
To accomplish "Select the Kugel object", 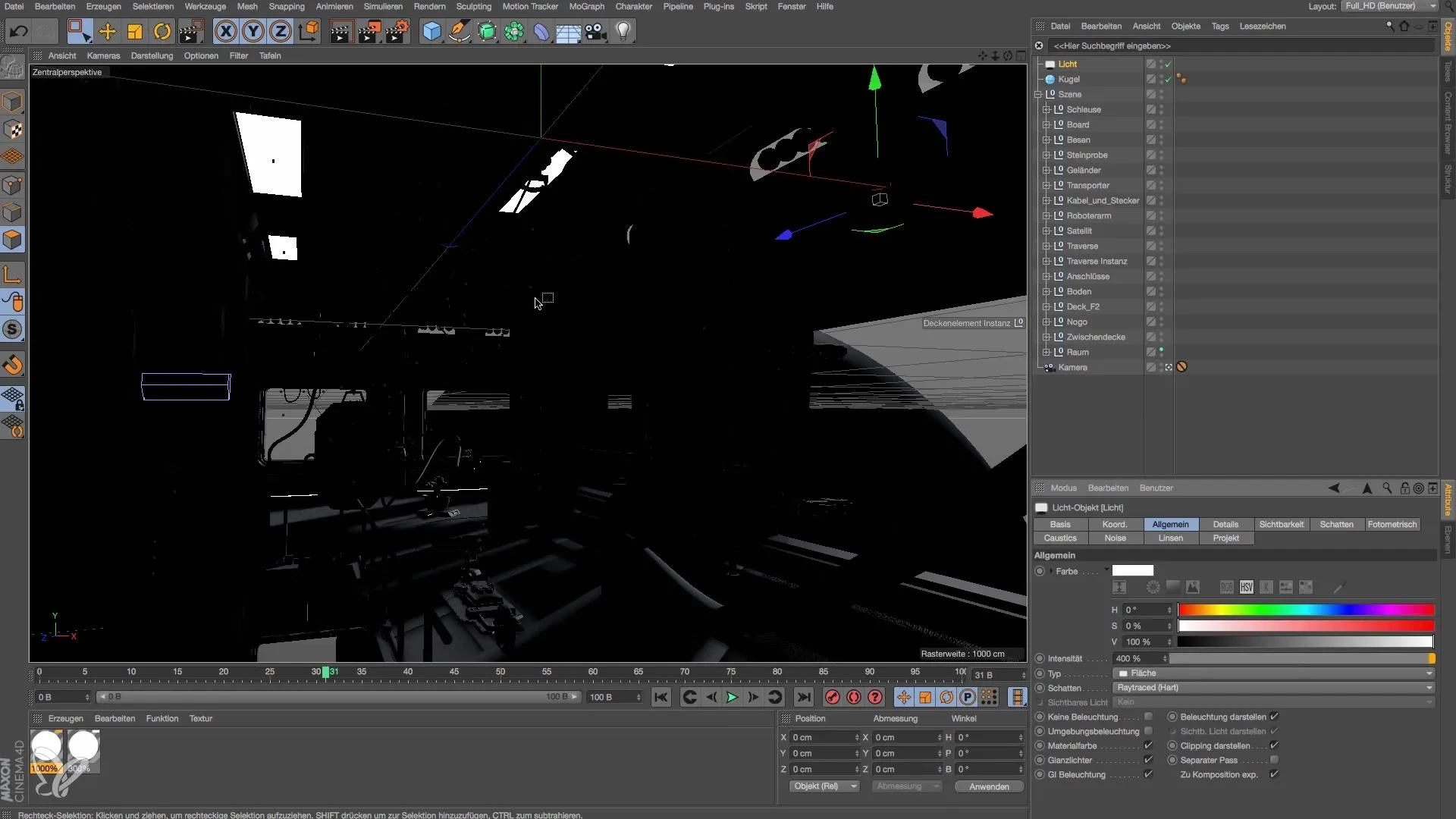I will pos(1068,79).
